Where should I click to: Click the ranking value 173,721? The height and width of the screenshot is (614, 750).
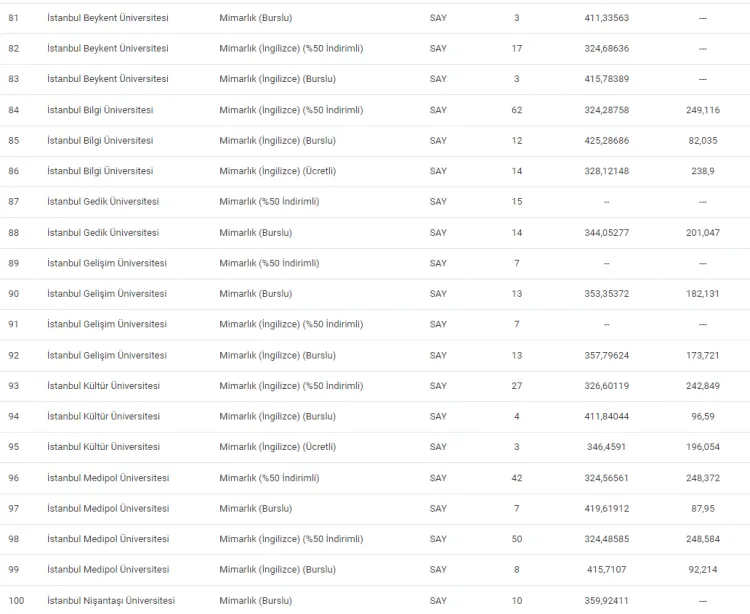click(x=703, y=356)
